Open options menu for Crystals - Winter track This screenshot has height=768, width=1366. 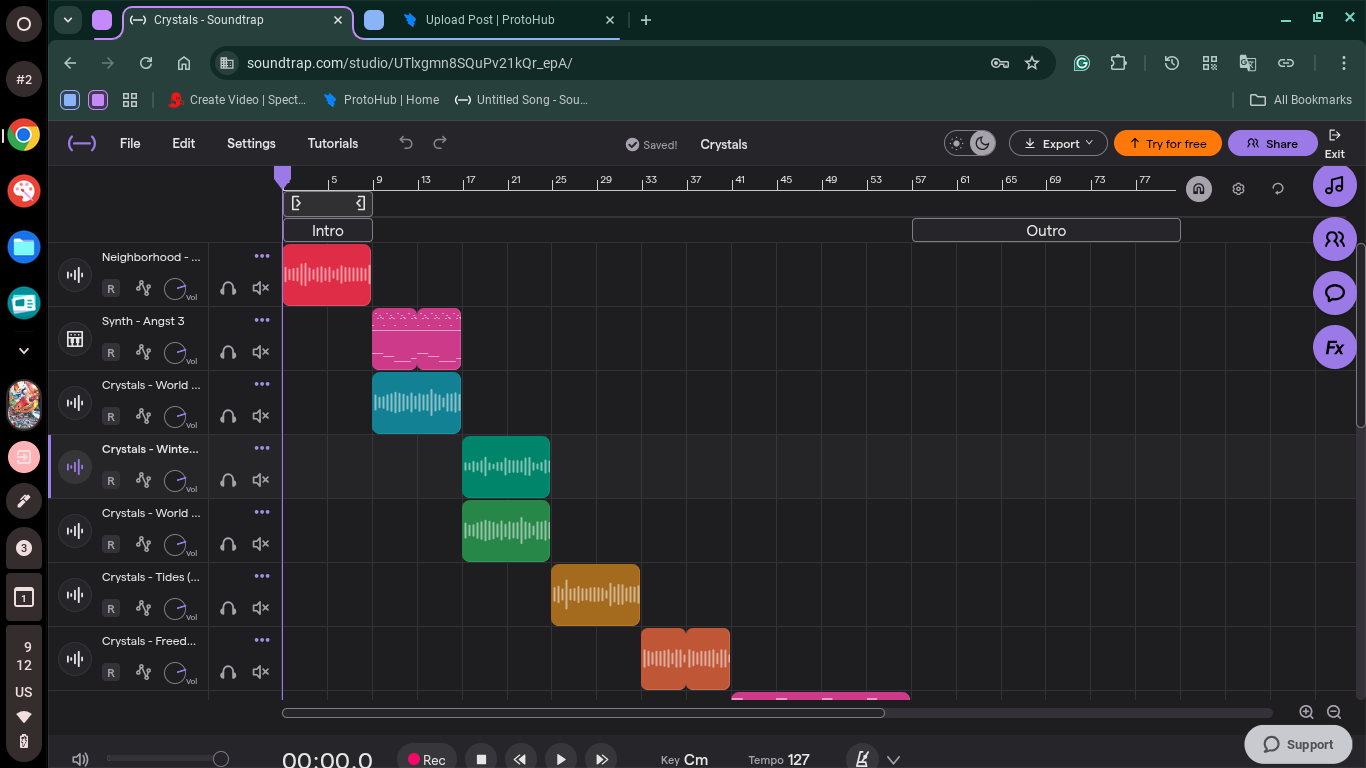(262, 448)
